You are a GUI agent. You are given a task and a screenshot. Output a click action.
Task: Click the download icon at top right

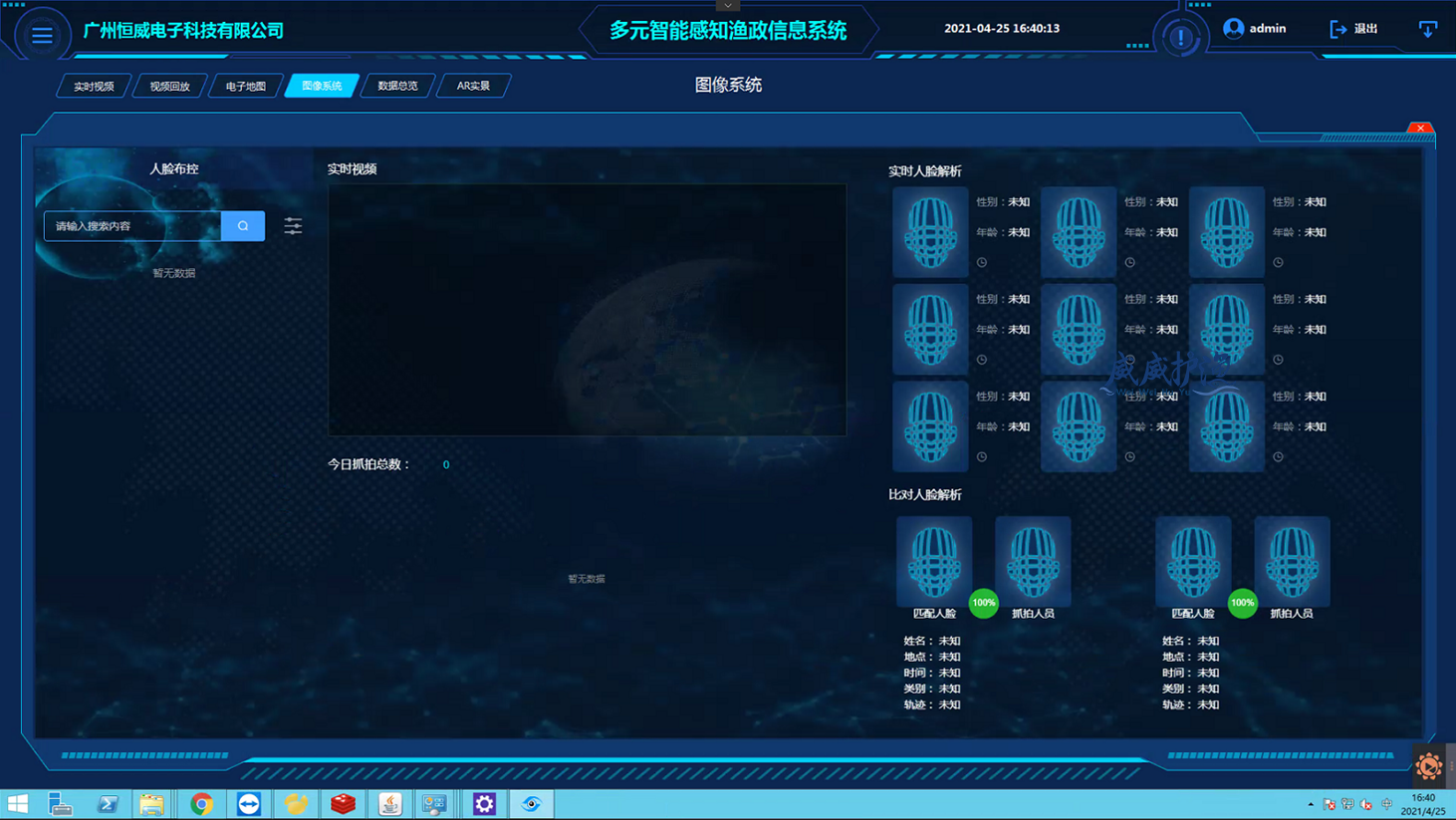[x=1427, y=29]
